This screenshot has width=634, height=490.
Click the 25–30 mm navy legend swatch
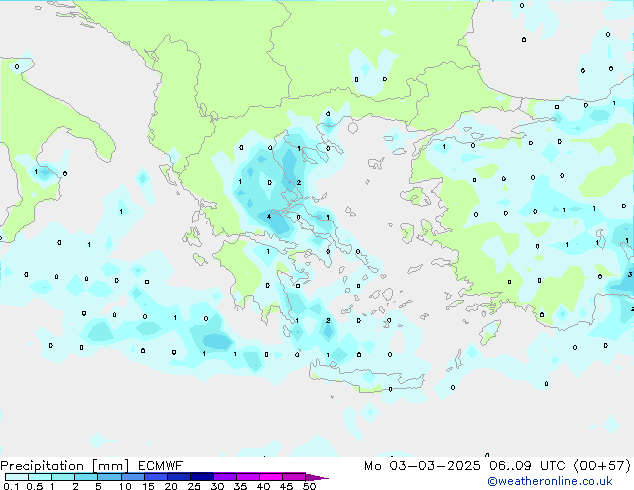(201, 477)
